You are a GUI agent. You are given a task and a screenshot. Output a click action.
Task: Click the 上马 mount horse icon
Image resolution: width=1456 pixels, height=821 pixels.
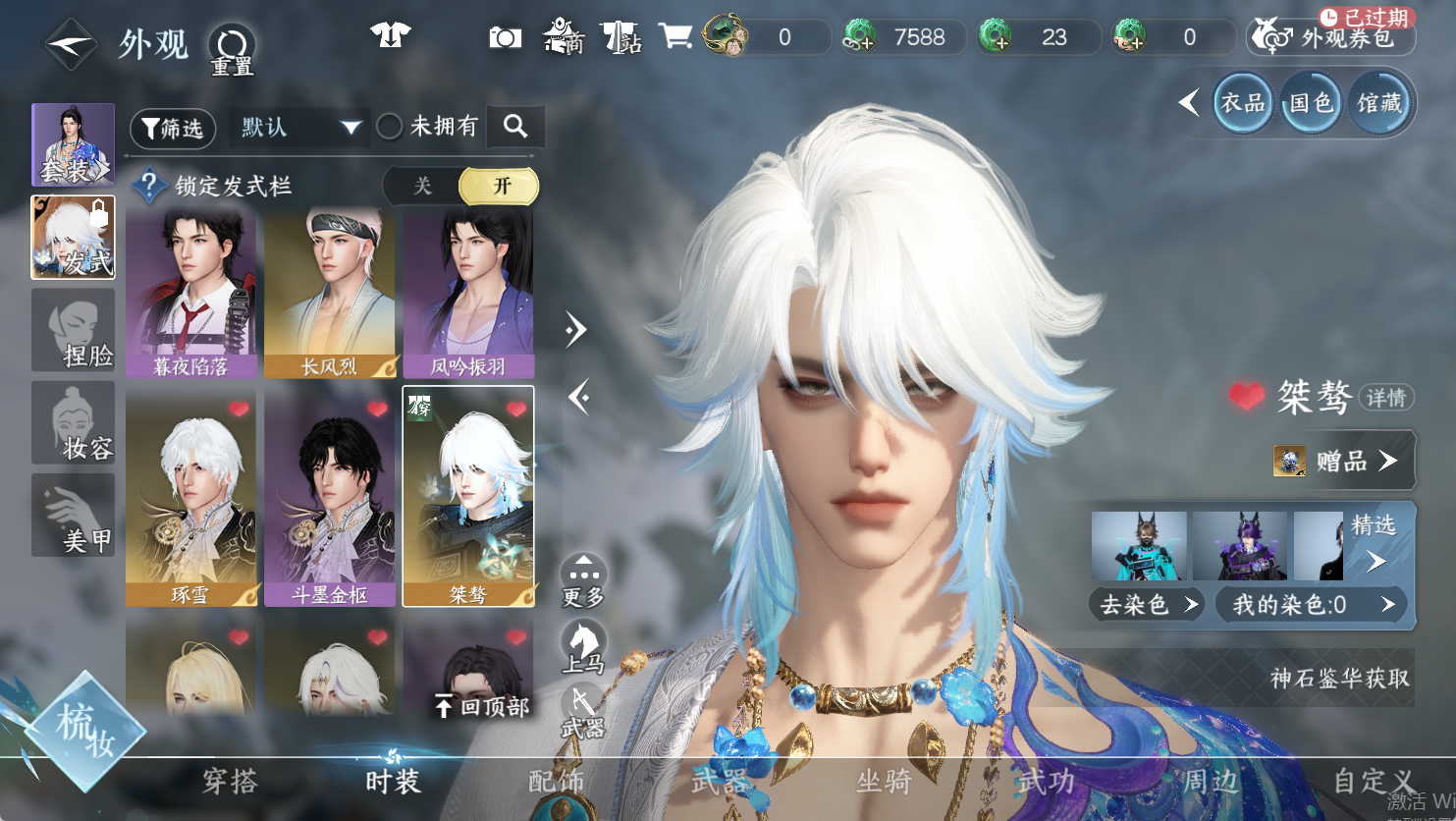click(583, 647)
